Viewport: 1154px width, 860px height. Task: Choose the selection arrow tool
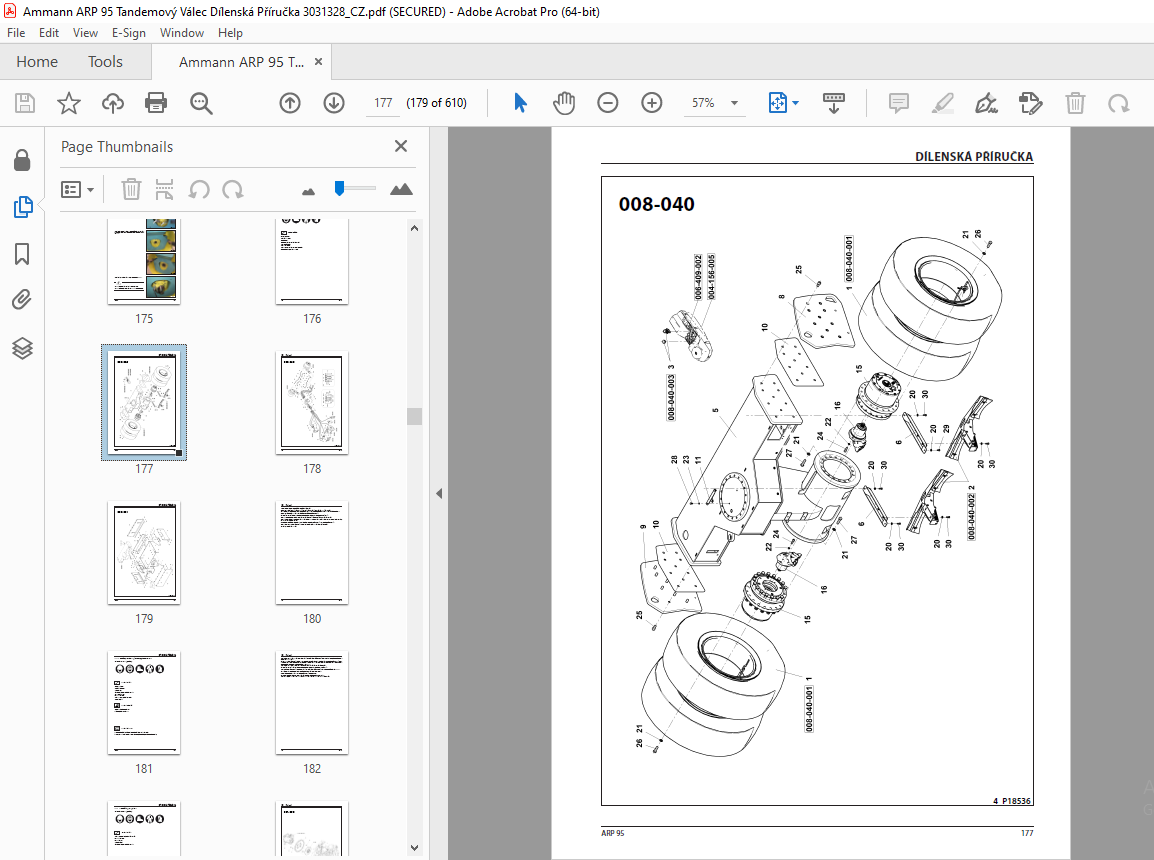pos(520,103)
